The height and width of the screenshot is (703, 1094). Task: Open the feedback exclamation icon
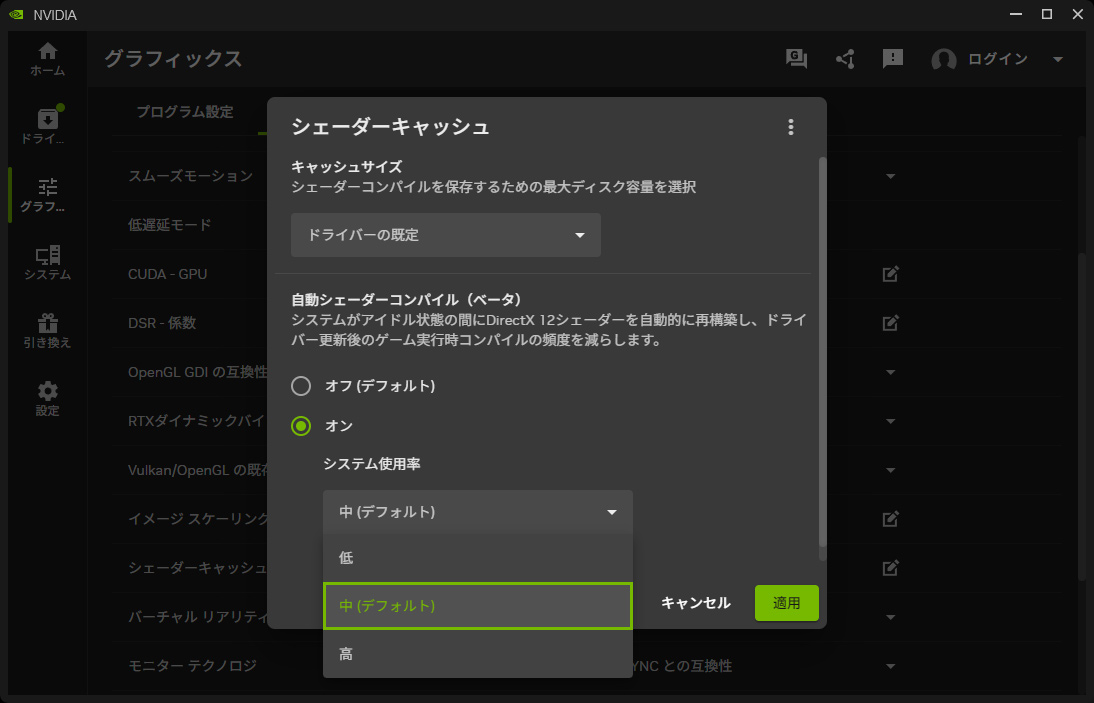[892, 59]
